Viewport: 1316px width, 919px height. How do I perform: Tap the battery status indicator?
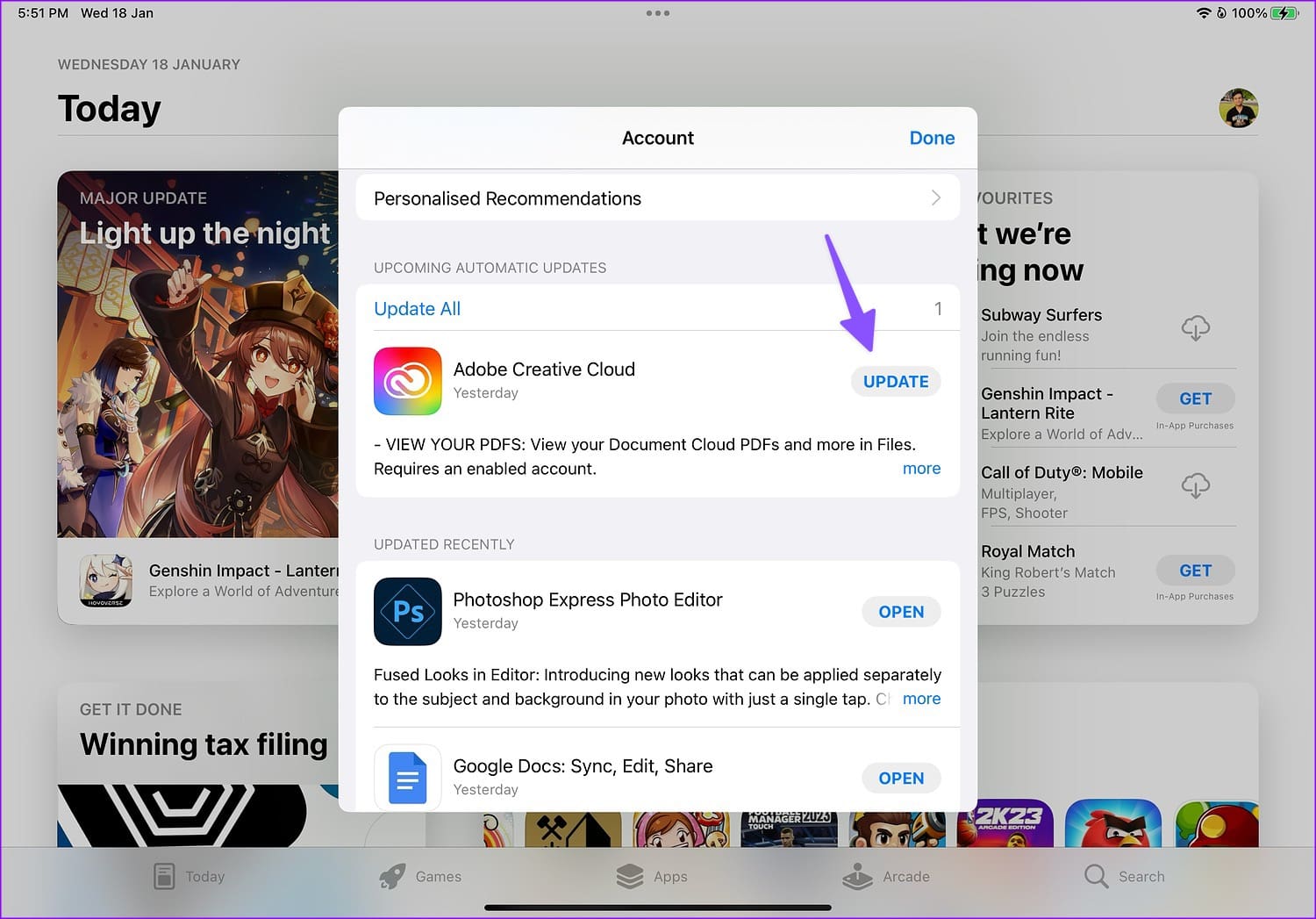point(1285,13)
